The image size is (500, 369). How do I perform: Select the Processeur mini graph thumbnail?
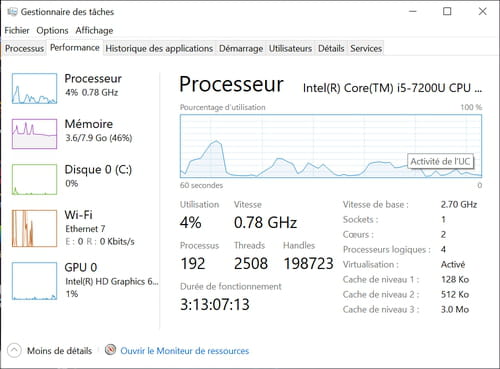[x=34, y=88]
